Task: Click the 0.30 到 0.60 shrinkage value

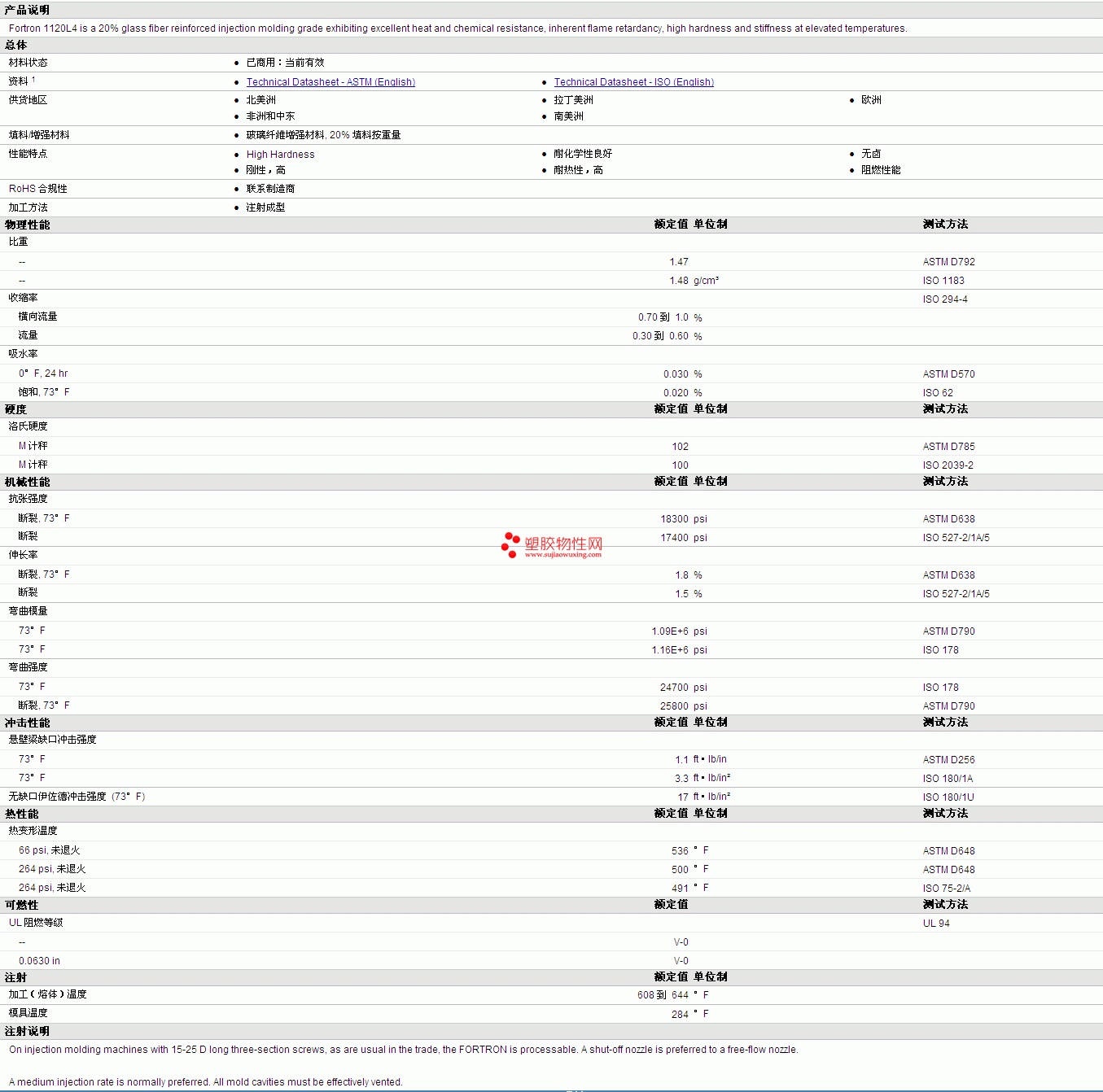Action: click(x=660, y=336)
